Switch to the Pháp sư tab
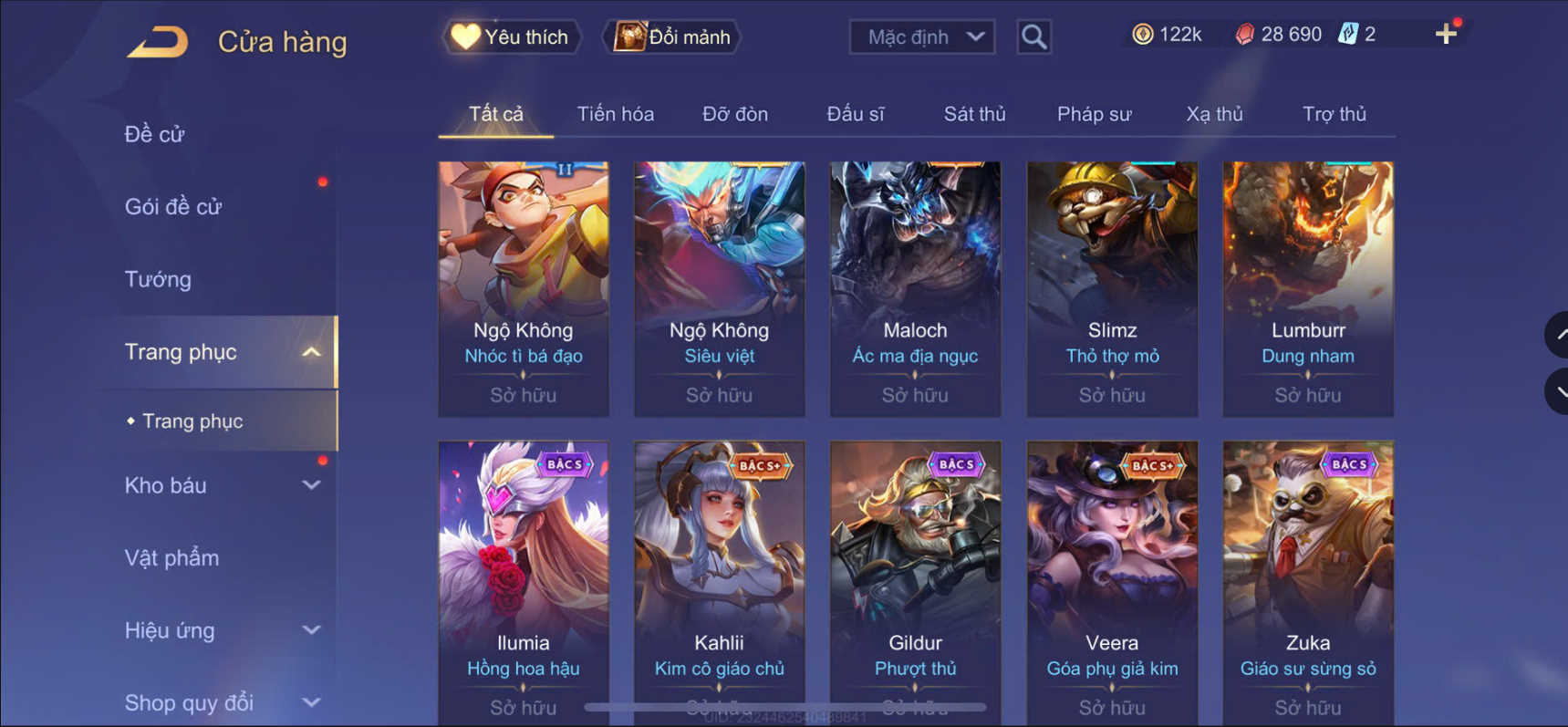 coord(1094,114)
